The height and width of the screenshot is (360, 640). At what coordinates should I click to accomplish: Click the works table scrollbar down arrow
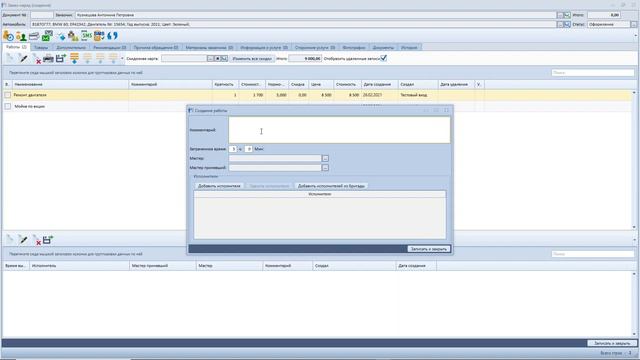(x=634, y=227)
